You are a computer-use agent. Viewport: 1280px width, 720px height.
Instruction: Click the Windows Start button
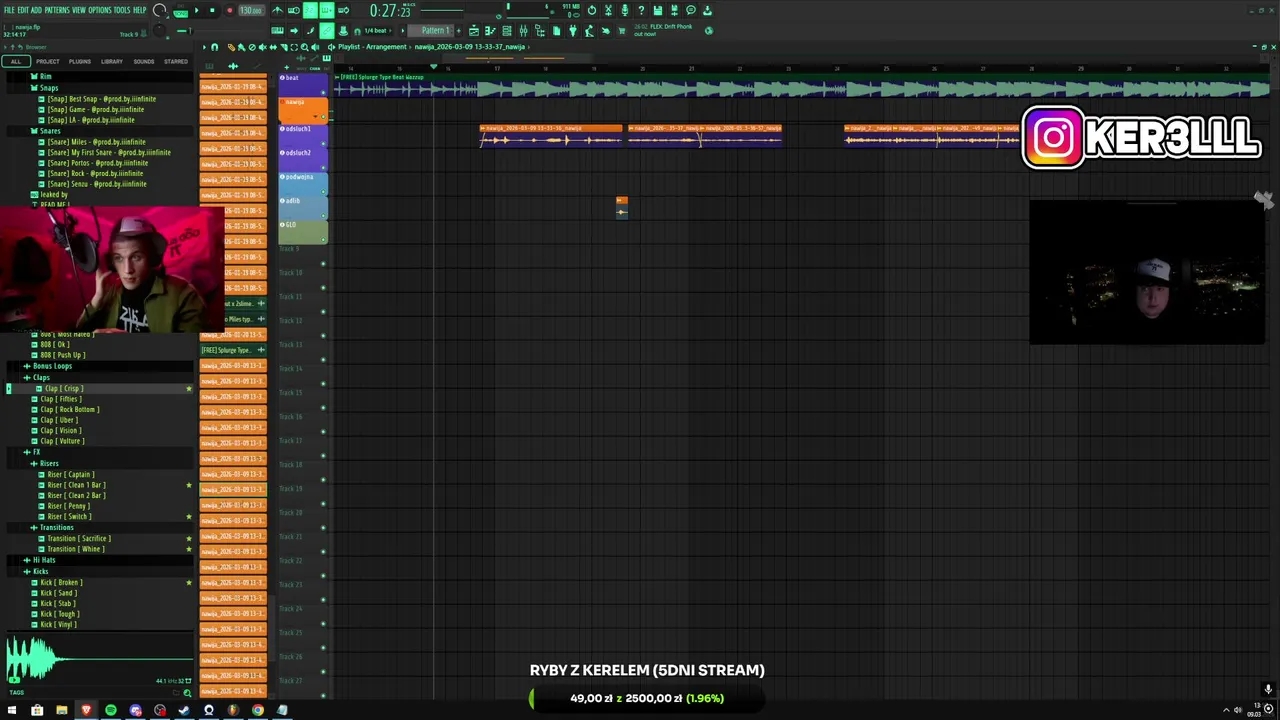pos(12,710)
